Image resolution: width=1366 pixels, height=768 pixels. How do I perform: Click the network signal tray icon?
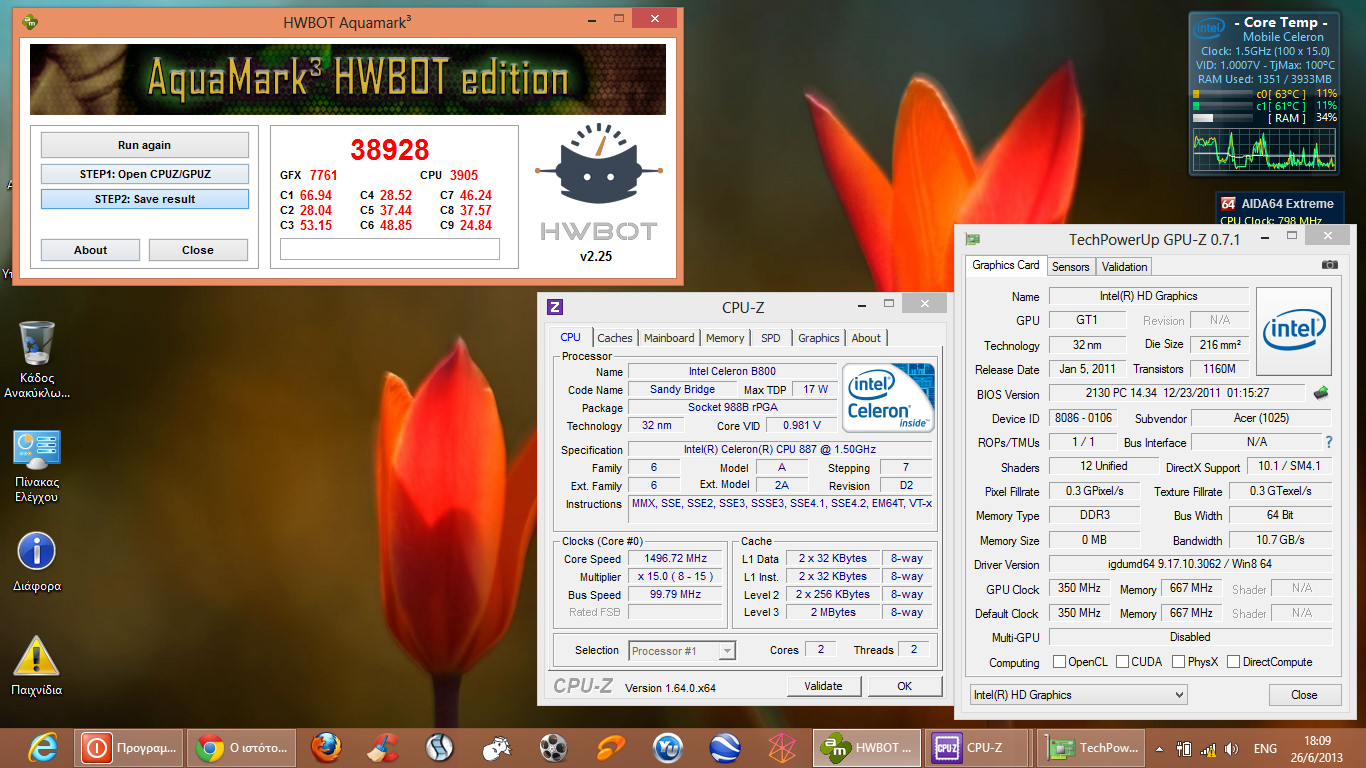(x=1208, y=748)
